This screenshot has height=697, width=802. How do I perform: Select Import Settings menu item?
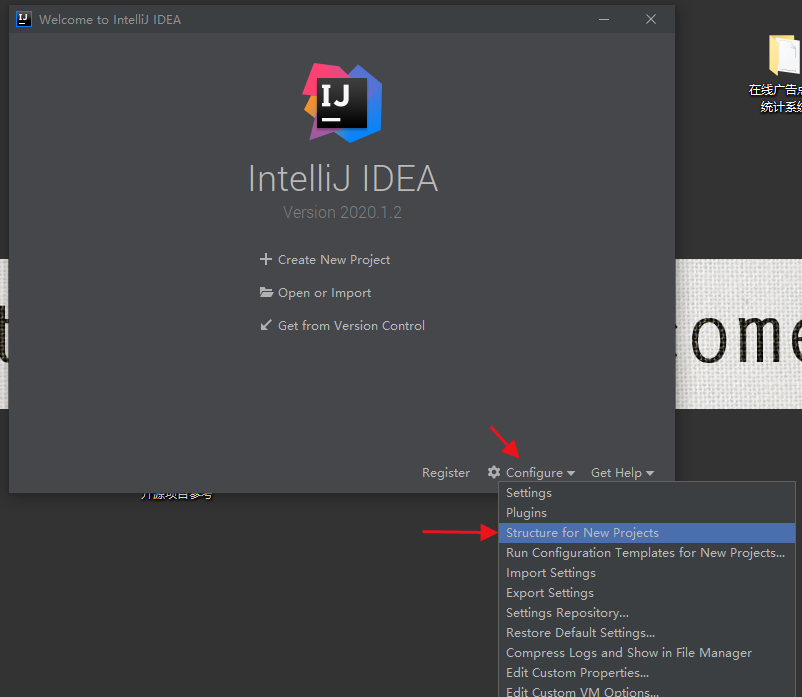coord(647,573)
